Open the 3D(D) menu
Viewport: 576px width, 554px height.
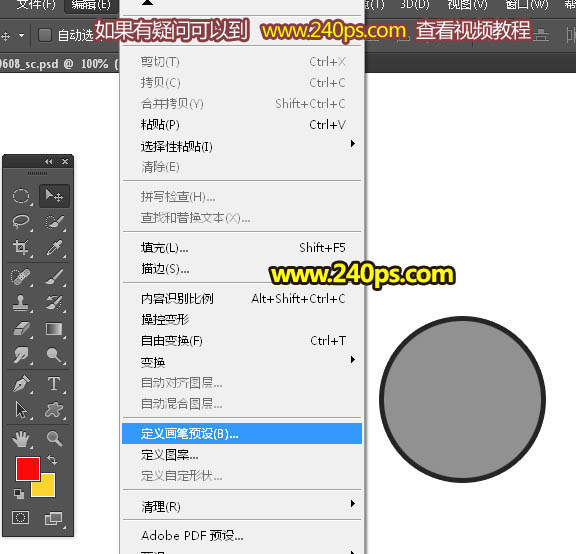coord(414,4)
